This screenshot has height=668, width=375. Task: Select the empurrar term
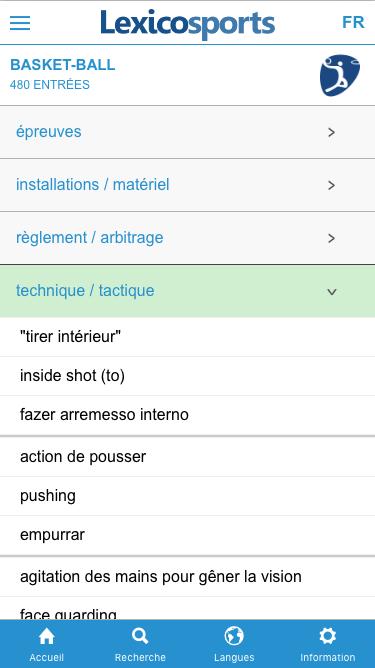[x=188, y=535]
